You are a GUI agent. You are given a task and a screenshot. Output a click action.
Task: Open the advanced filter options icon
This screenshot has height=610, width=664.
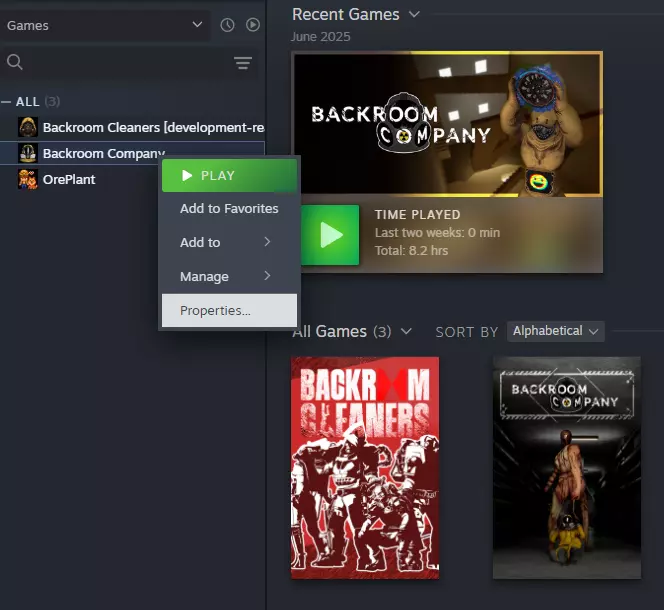tap(243, 63)
